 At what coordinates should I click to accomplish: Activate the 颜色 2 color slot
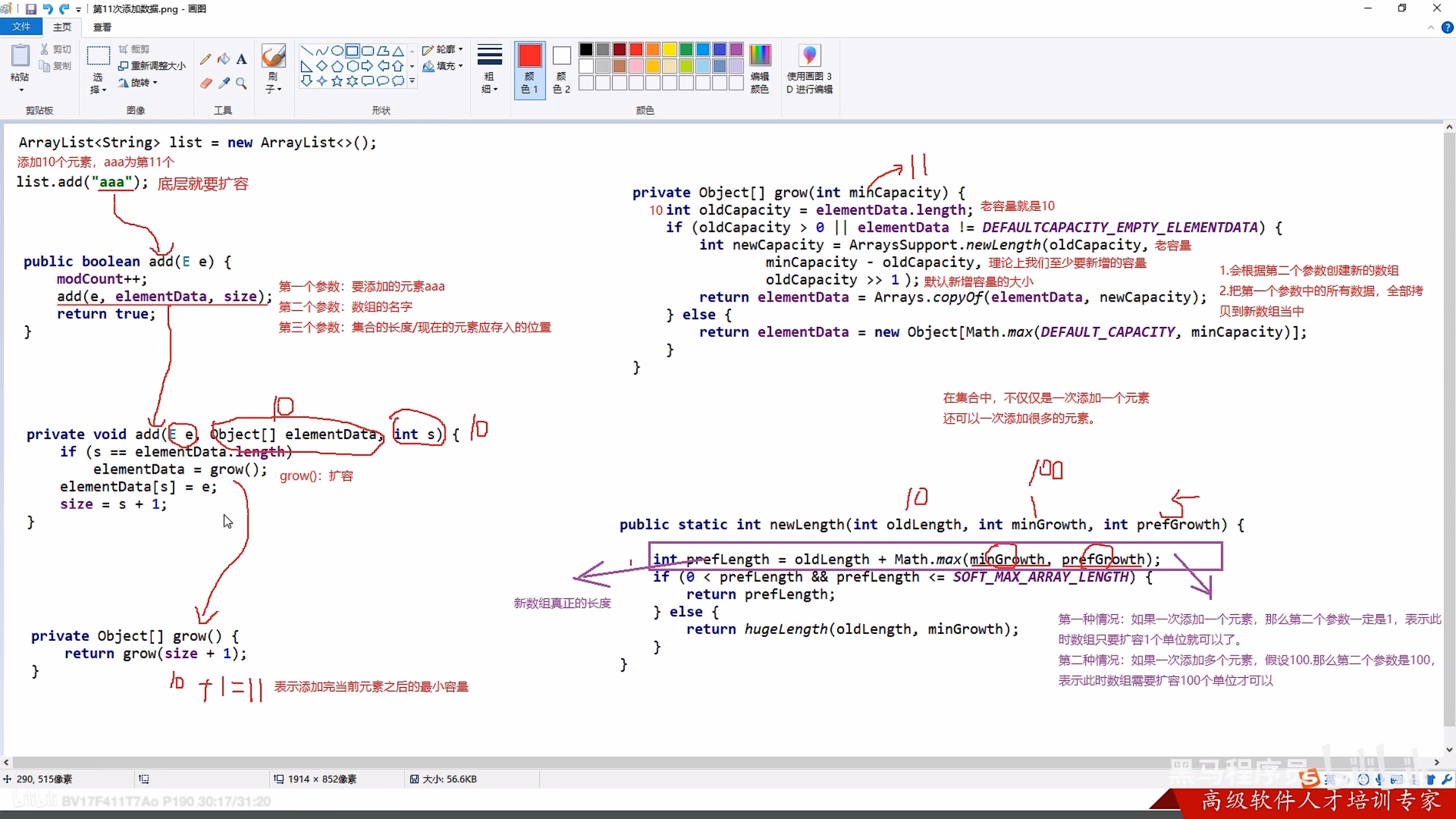tap(561, 68)
